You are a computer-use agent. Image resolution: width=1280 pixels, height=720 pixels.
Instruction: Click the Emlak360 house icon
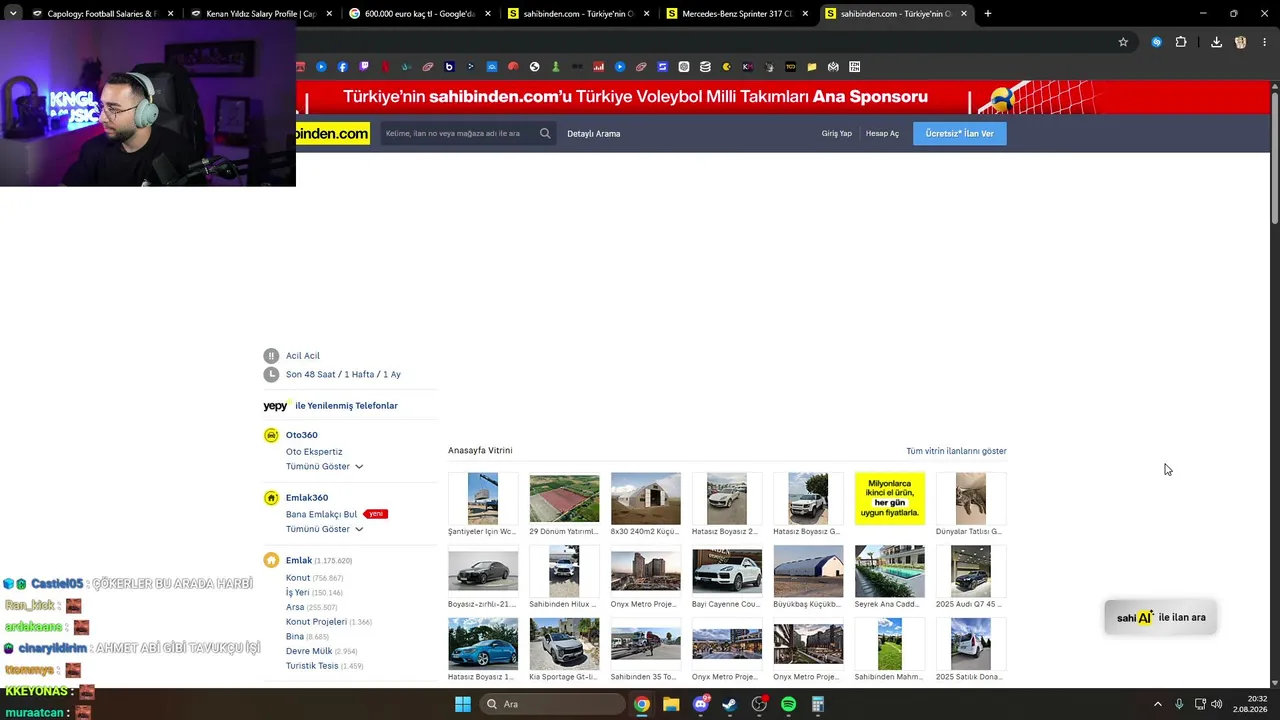(x=271, y=498)
